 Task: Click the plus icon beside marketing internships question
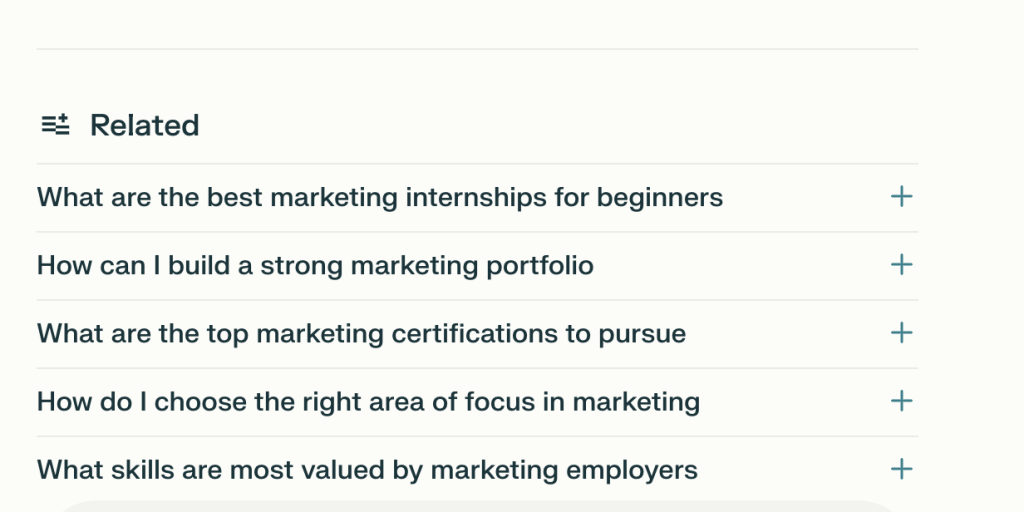(x=901, y=197)
